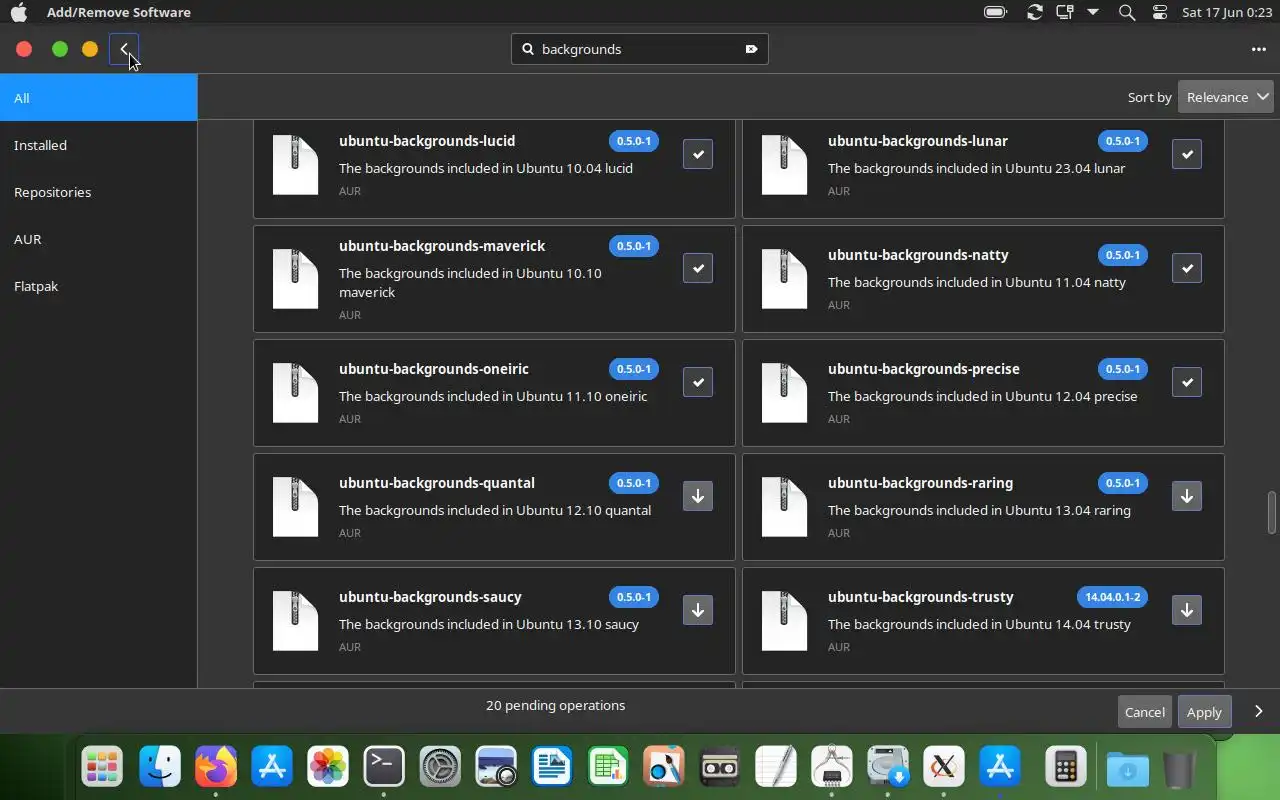Open the spreadsheet app in dock
This screenshot has width=1280, height=800.
click(x=607, y=767)
